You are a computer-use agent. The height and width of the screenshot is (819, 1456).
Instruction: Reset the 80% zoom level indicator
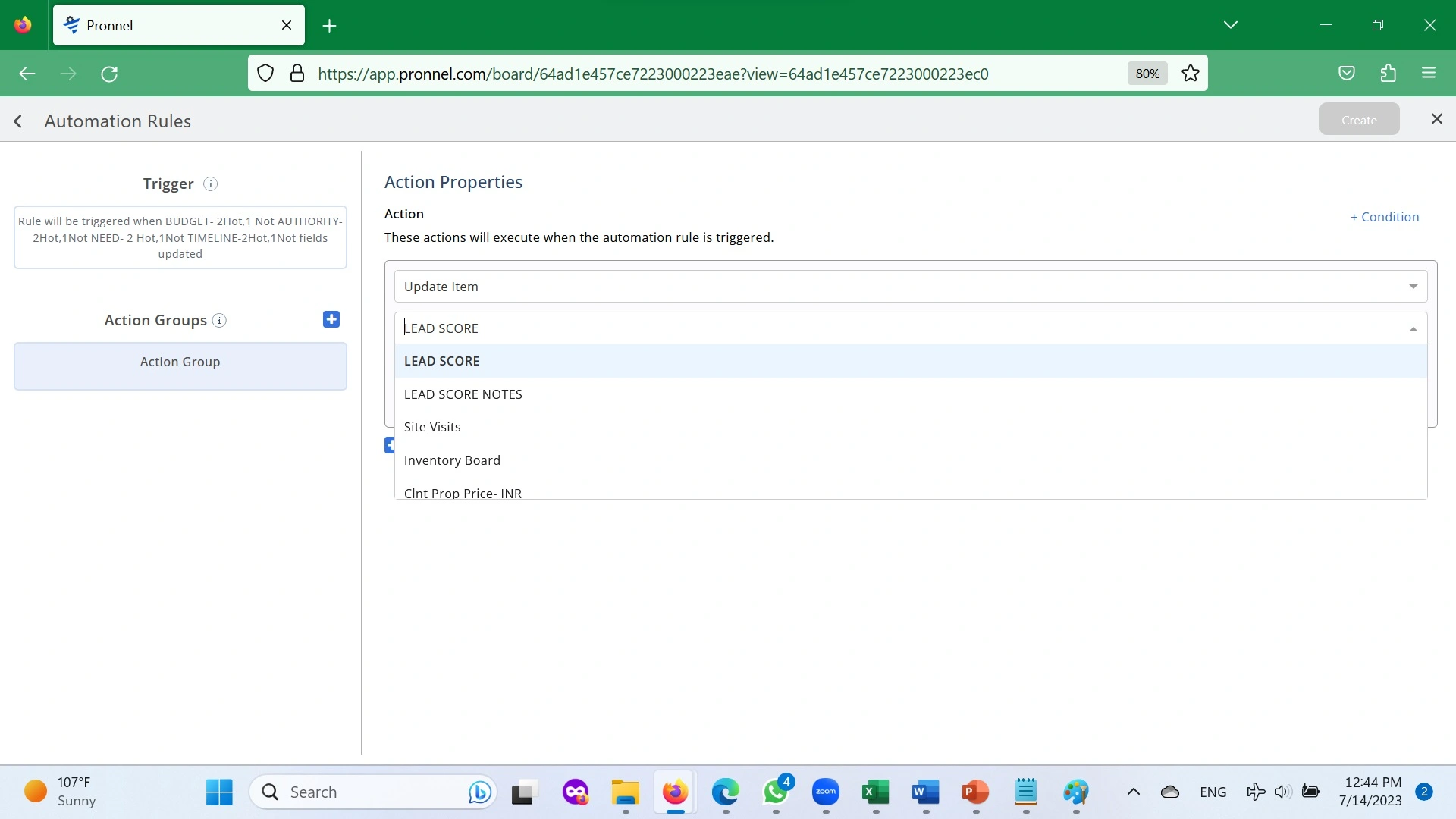click(x=1147, y=74)
